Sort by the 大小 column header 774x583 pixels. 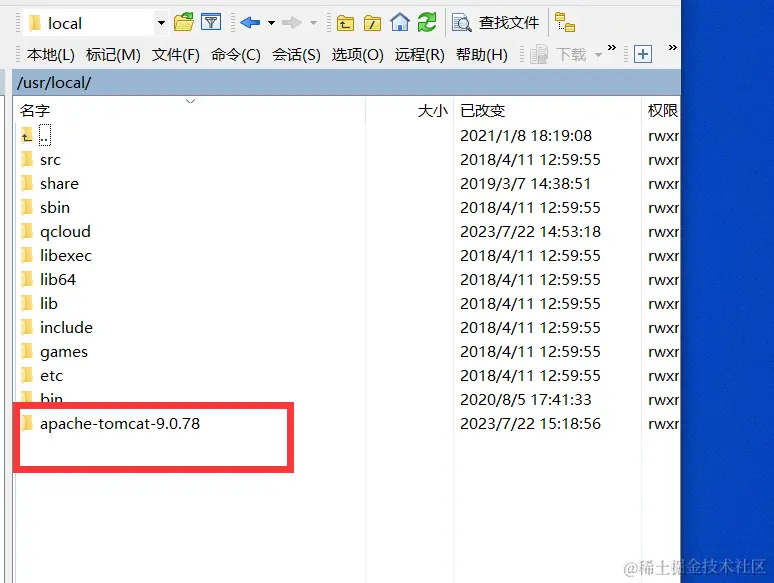[x=409, y=111]
